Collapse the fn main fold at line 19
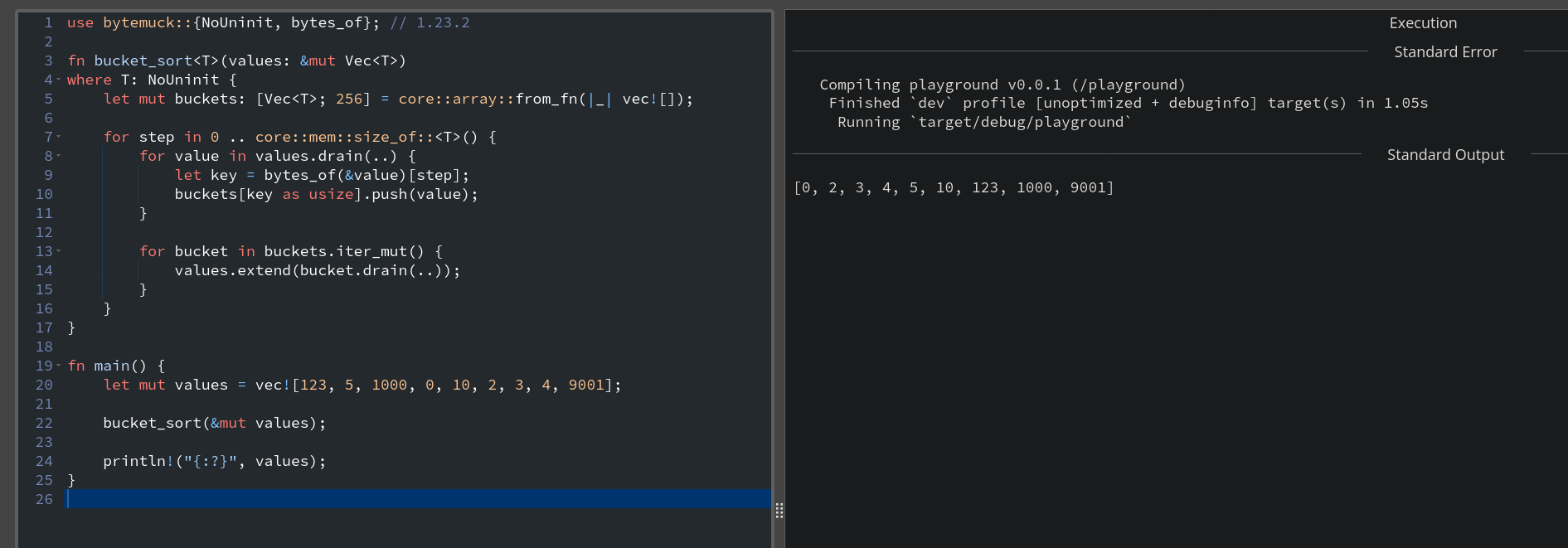 click(x=58, y=366)
